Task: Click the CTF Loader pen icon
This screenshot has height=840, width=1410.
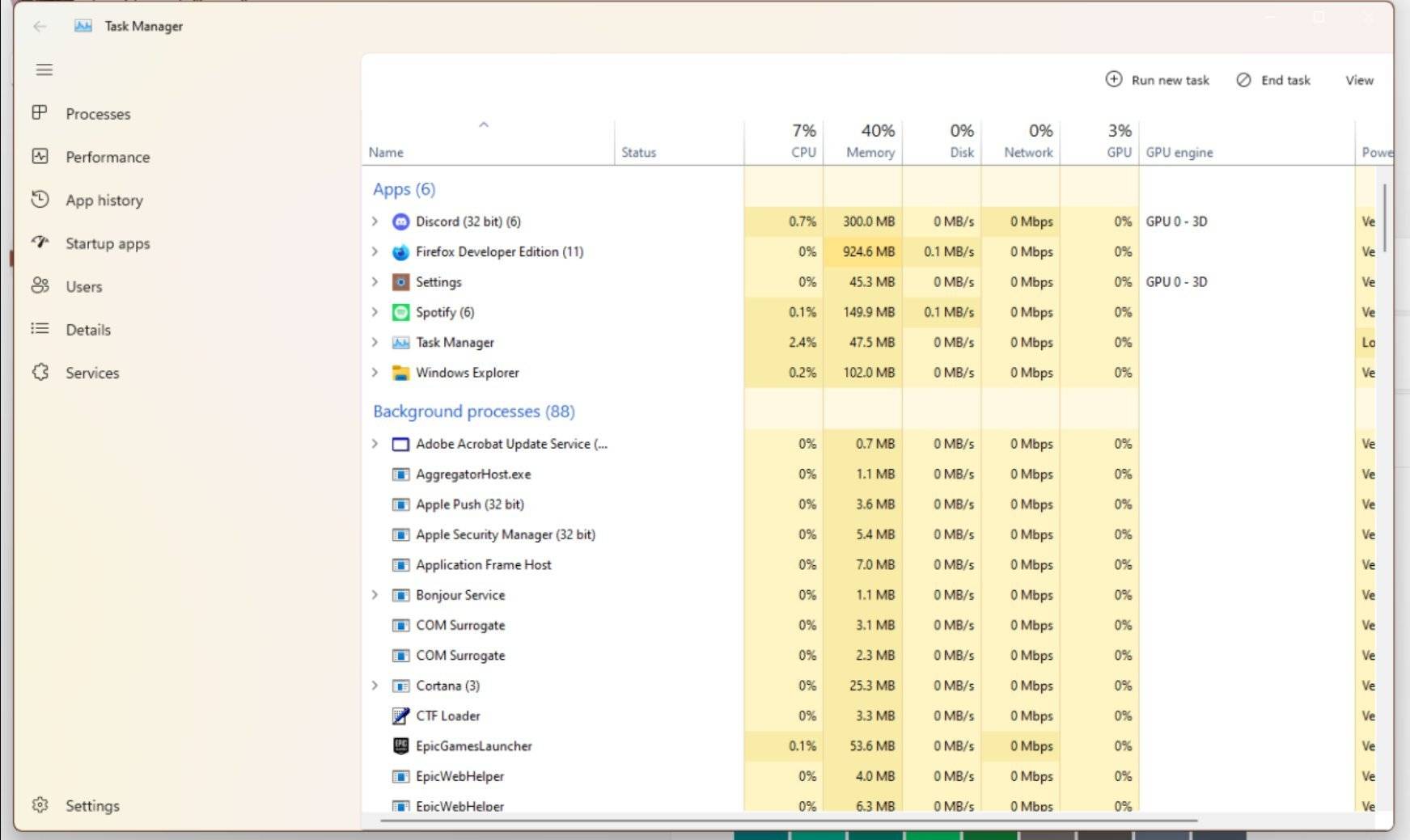Action: click(400, 715)
